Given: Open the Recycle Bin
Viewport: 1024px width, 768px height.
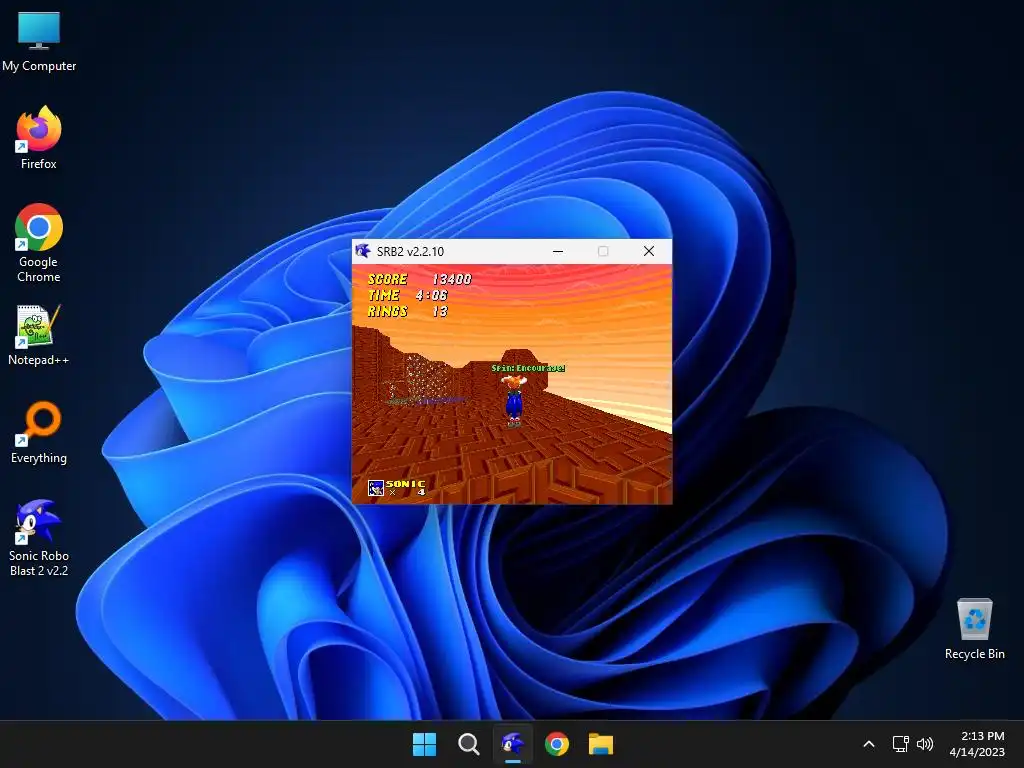Looking at the screenshot, I should click(x=974, y=629).
